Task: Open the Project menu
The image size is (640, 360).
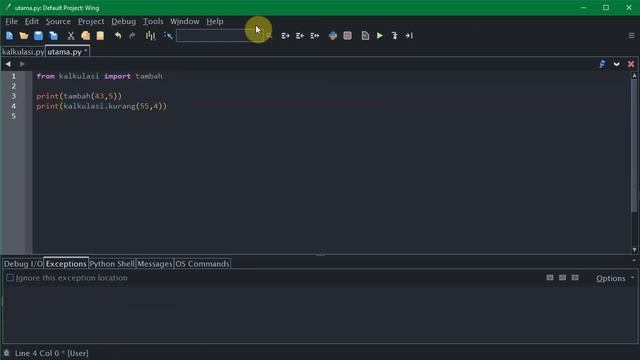Action: click(91, 21)
